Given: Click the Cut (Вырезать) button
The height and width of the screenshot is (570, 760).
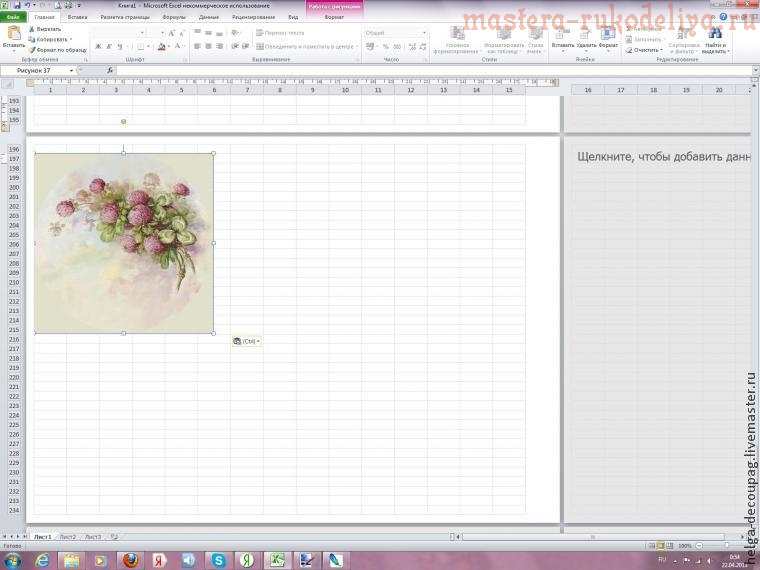Looking at the screenshot, I should click(x=45, y=29).
